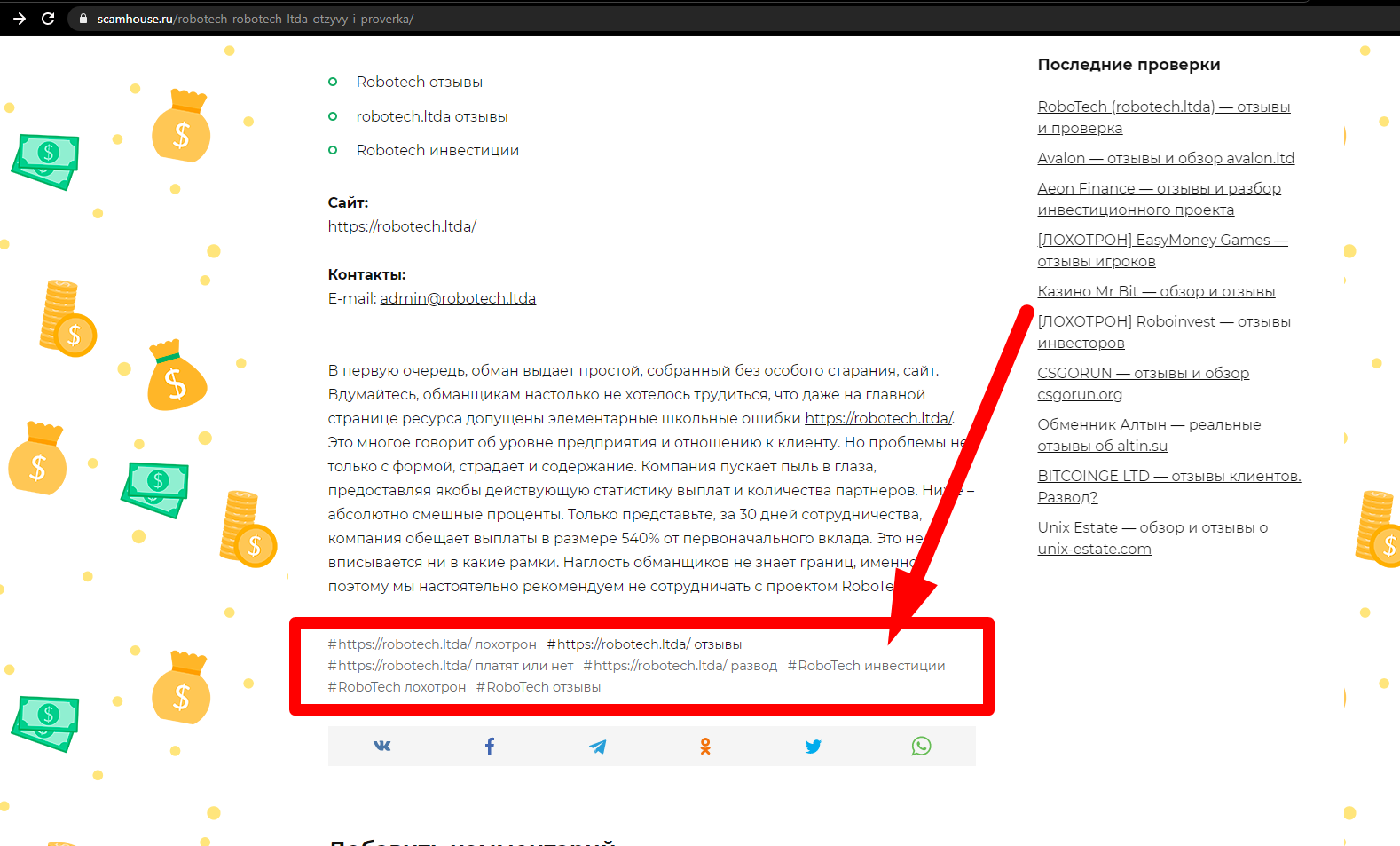Viewport: 1400px width, 846px height.
Task: Click tag #RoboTech лохотрон
Action: (397, 687)
